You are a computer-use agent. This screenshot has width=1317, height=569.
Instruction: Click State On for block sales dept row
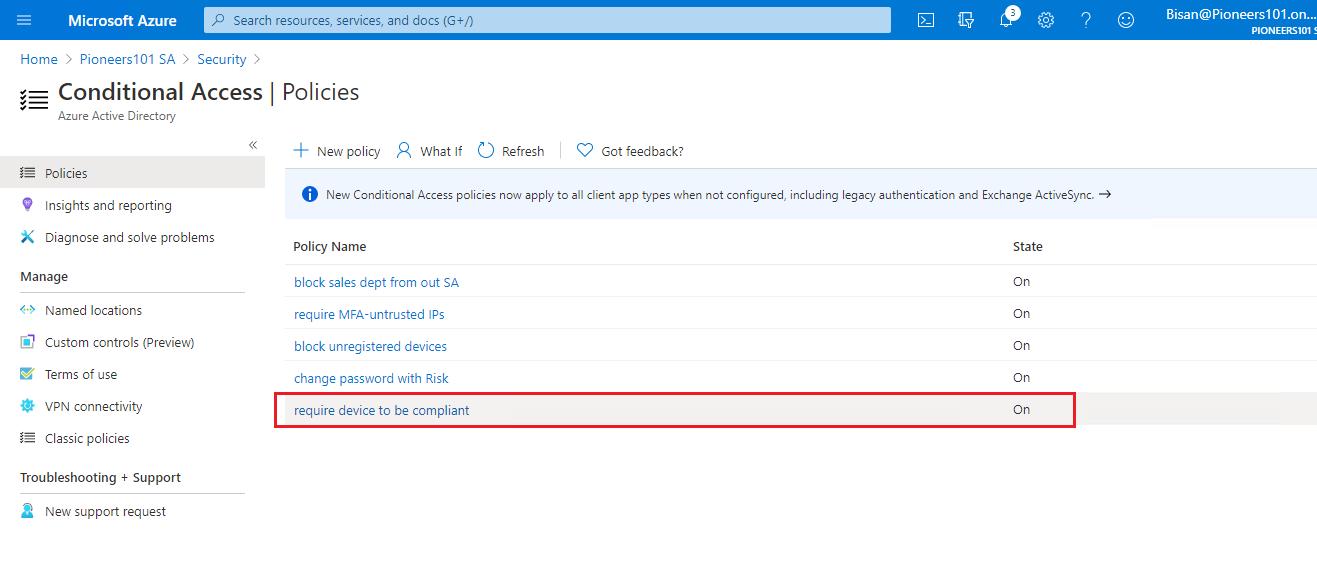pyautogui.click(x=1021, y=281)
